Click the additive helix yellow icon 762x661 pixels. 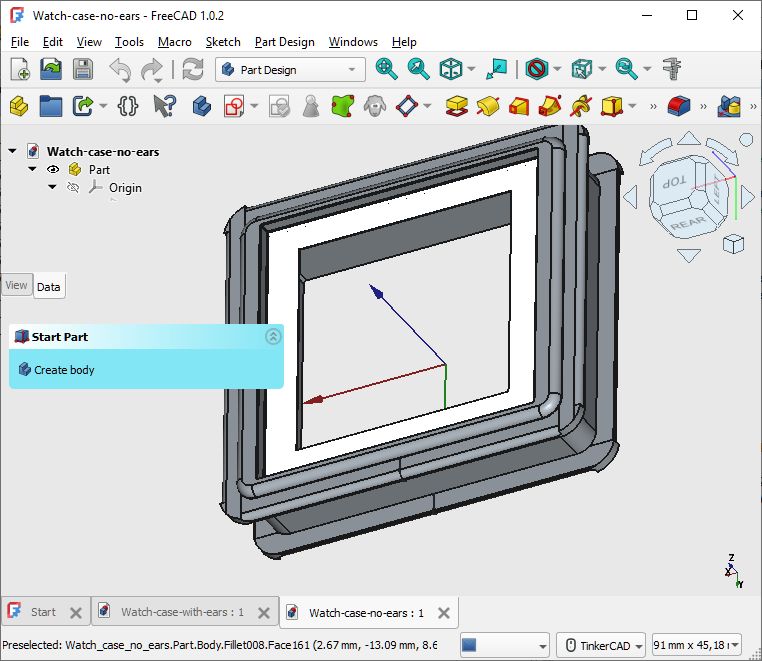coord(581,106)
